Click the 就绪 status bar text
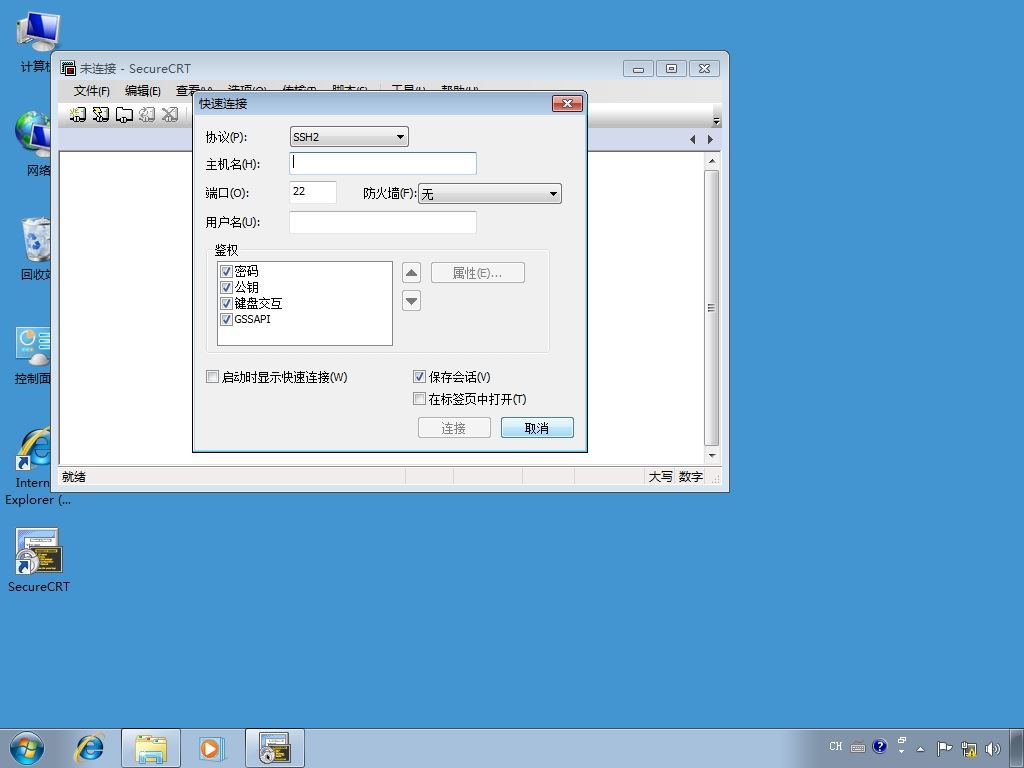This screenshot has width=1024, height=768. tap(74, 477)
